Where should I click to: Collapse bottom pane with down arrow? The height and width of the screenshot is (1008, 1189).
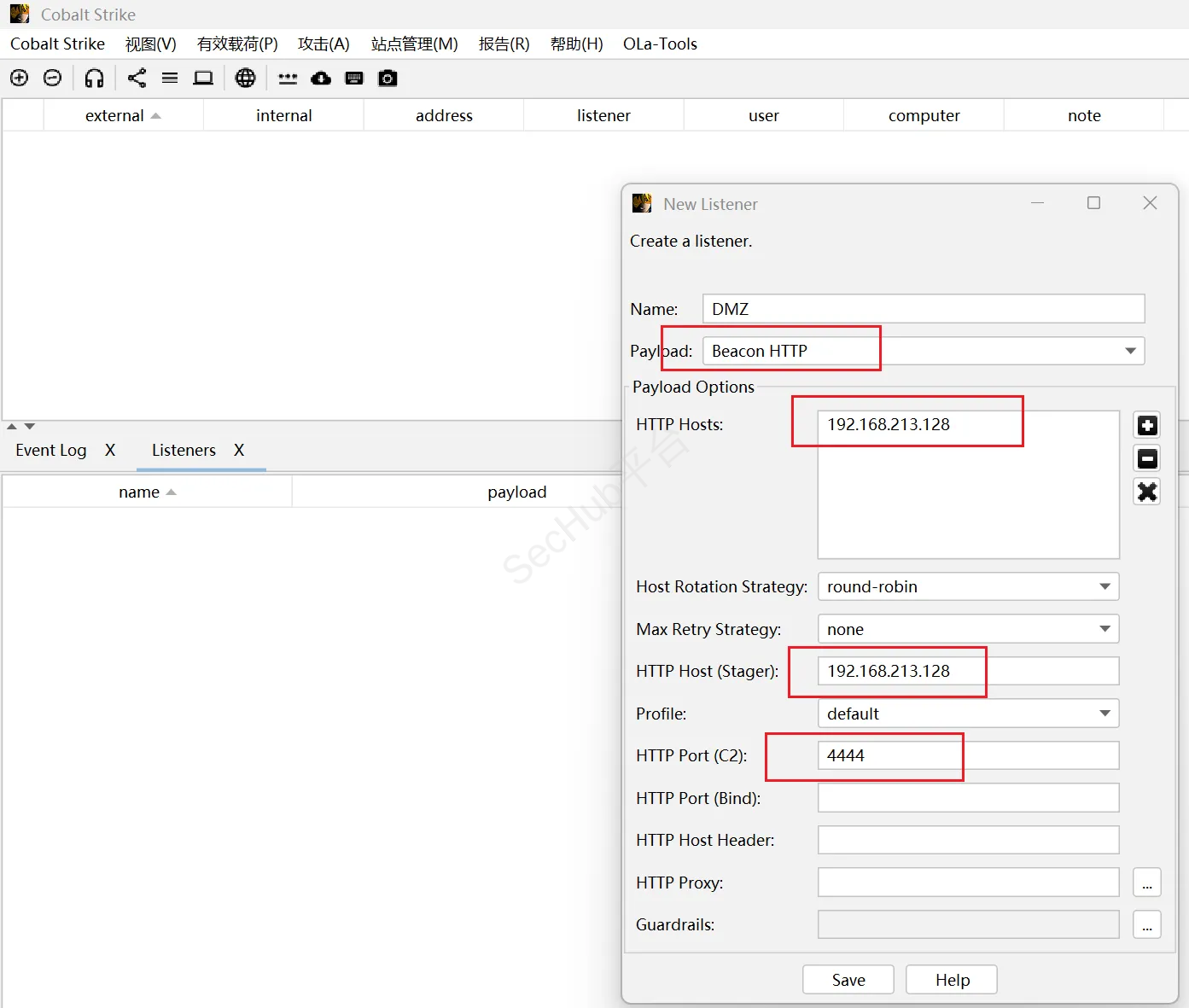[x=30, y=426]
